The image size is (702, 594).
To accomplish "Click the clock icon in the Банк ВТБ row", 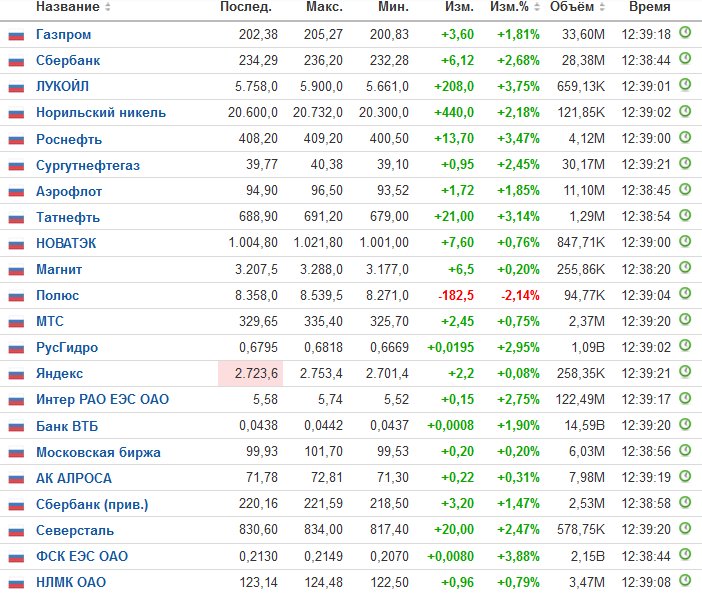I will [x=685, y=423].
